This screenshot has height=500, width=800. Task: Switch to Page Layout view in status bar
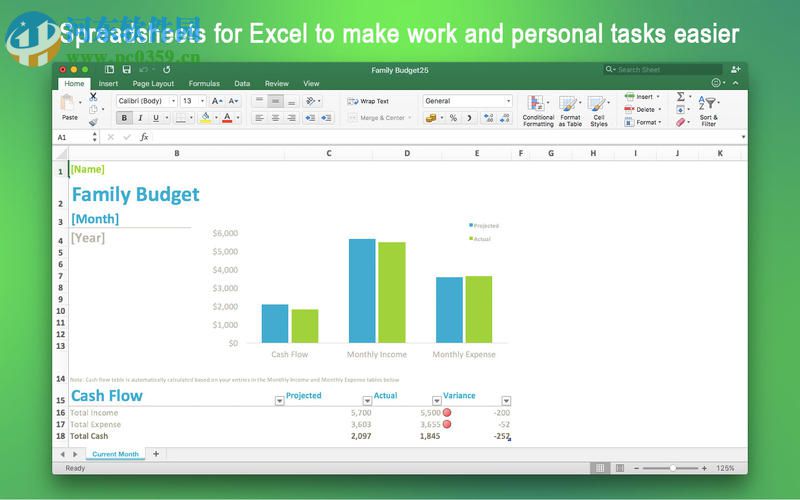[619, 468]
